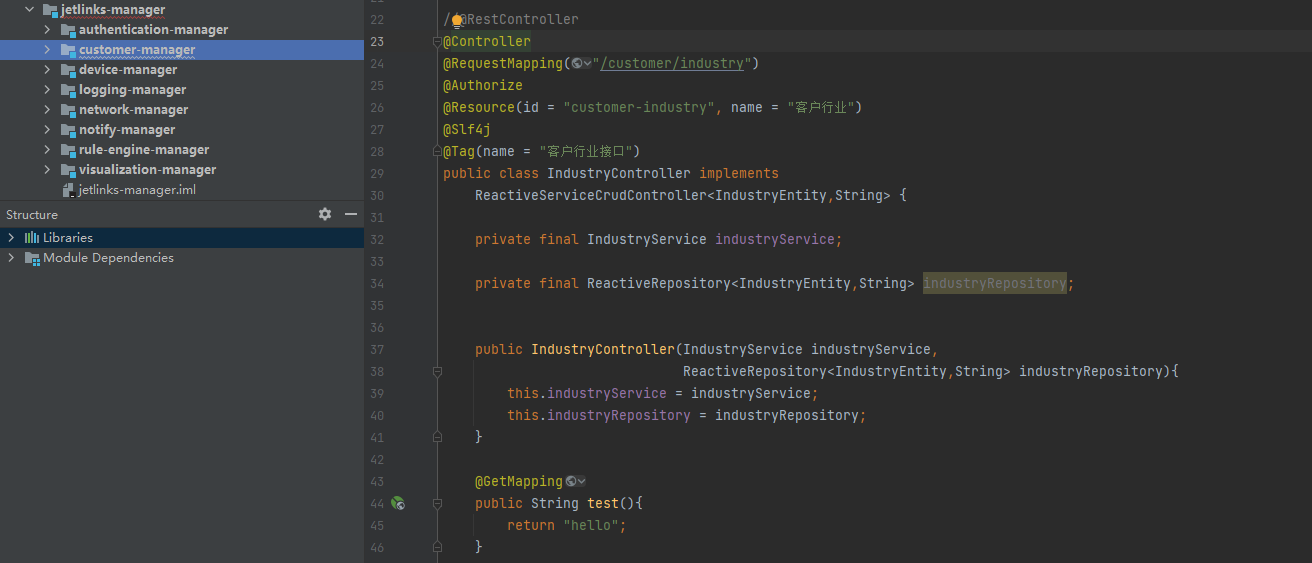Expand Module Dependencies node

coord(11,258)
